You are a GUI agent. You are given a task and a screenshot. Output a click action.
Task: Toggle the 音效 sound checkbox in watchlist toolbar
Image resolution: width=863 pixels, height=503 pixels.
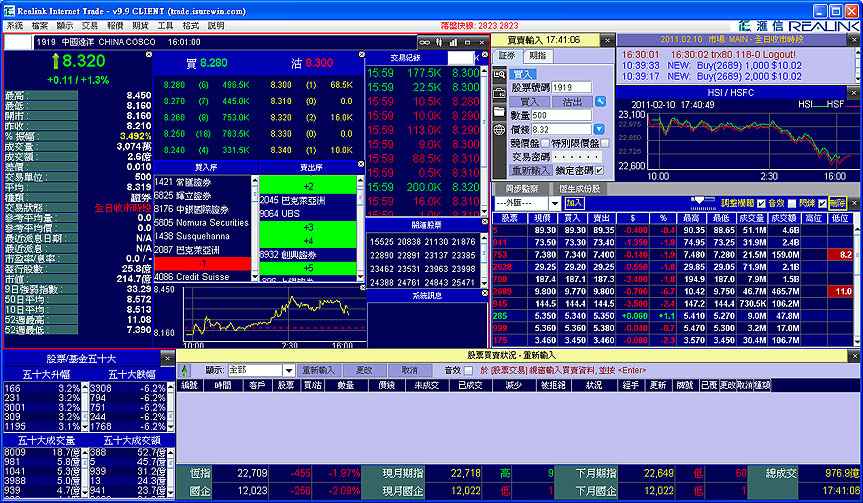(791, 204)
